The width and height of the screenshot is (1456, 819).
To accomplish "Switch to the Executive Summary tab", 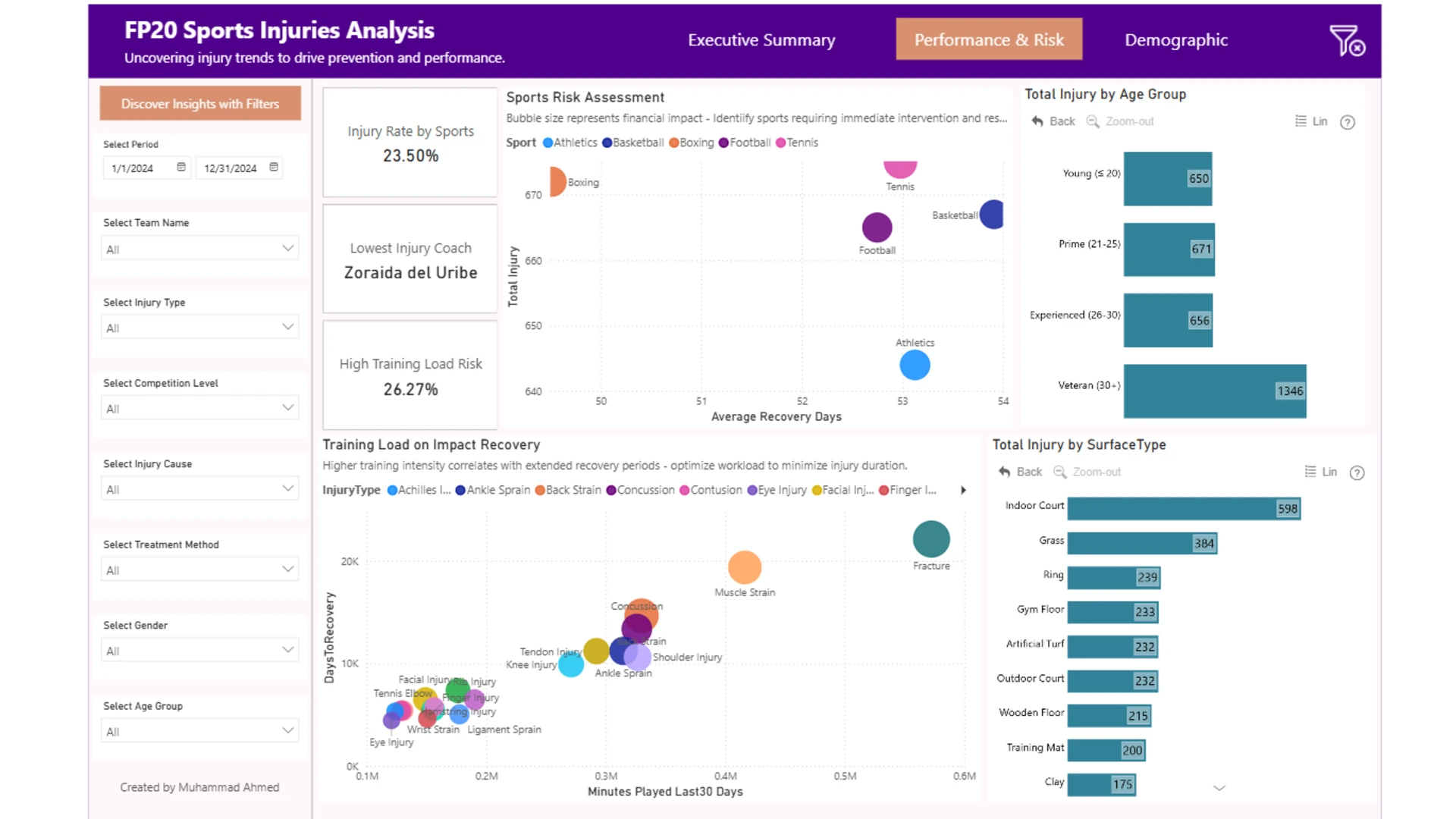I will coord(761,39).
